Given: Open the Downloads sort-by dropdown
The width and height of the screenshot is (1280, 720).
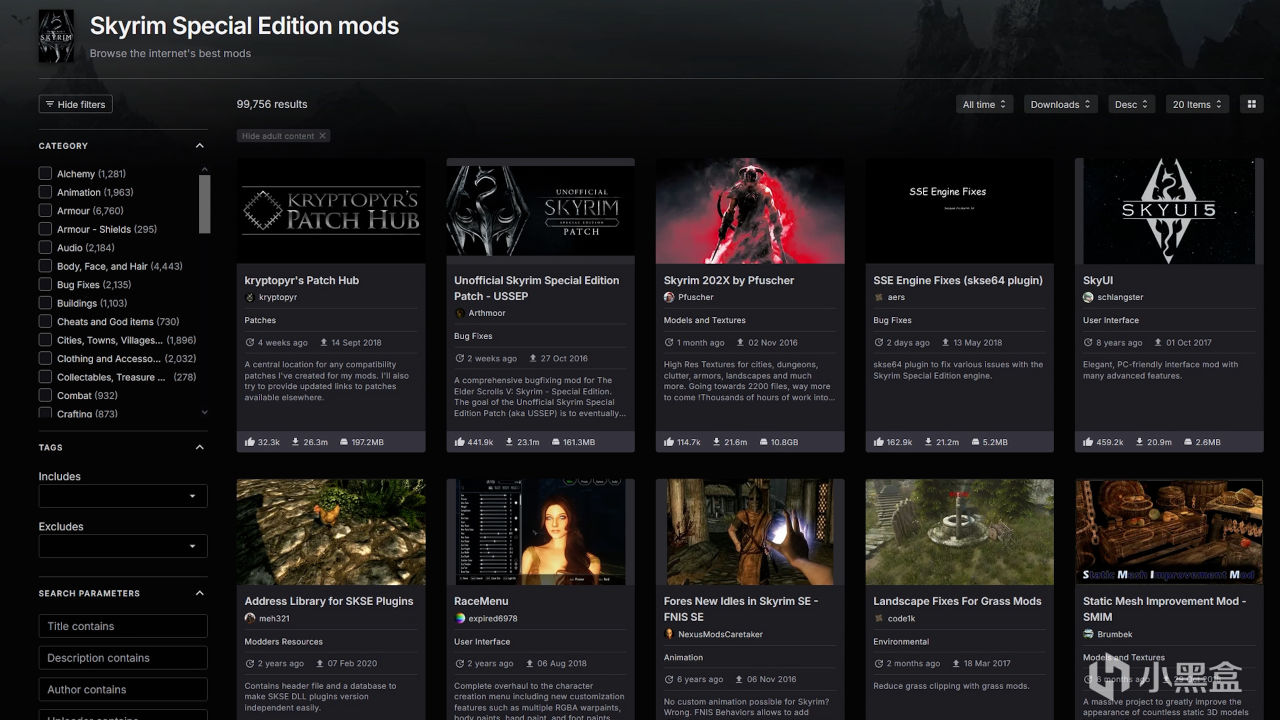Looking at the screenshot, I should 1061,104.
